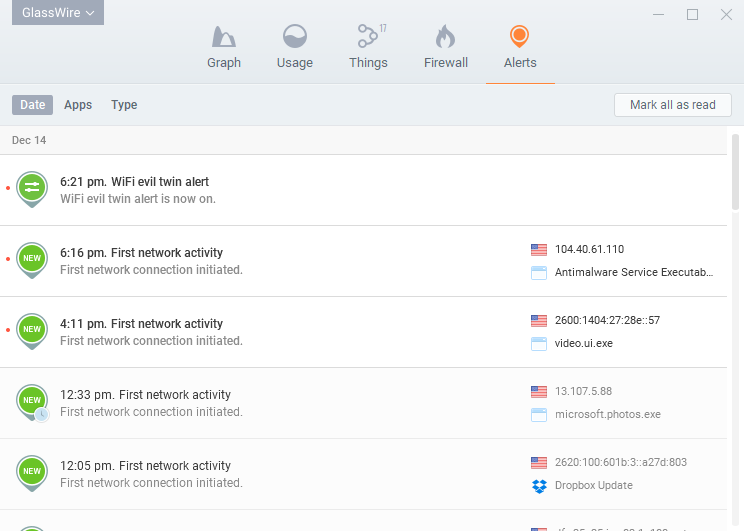This screenshot has height=531, width=744.
Task: Select the '6:21 pm. WiFi evil twin alert' title
Action: click(134, 182)
